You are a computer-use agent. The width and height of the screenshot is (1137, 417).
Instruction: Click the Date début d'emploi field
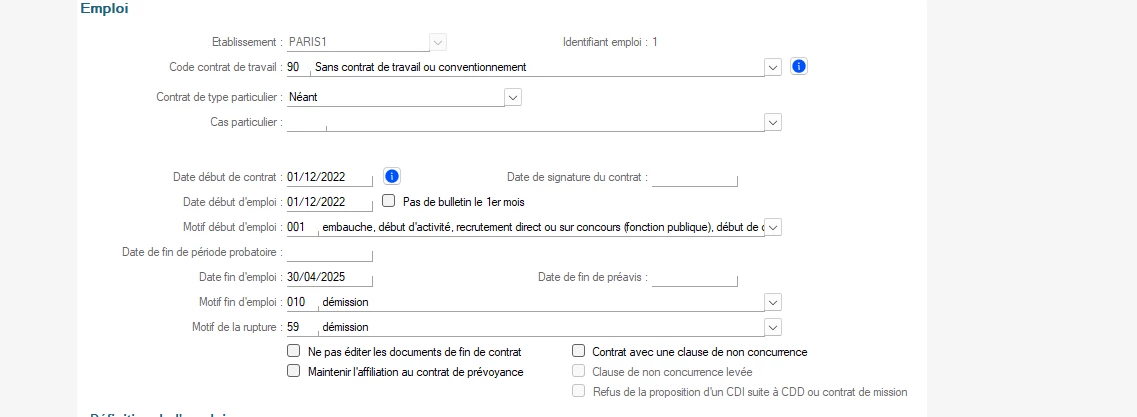330,202
